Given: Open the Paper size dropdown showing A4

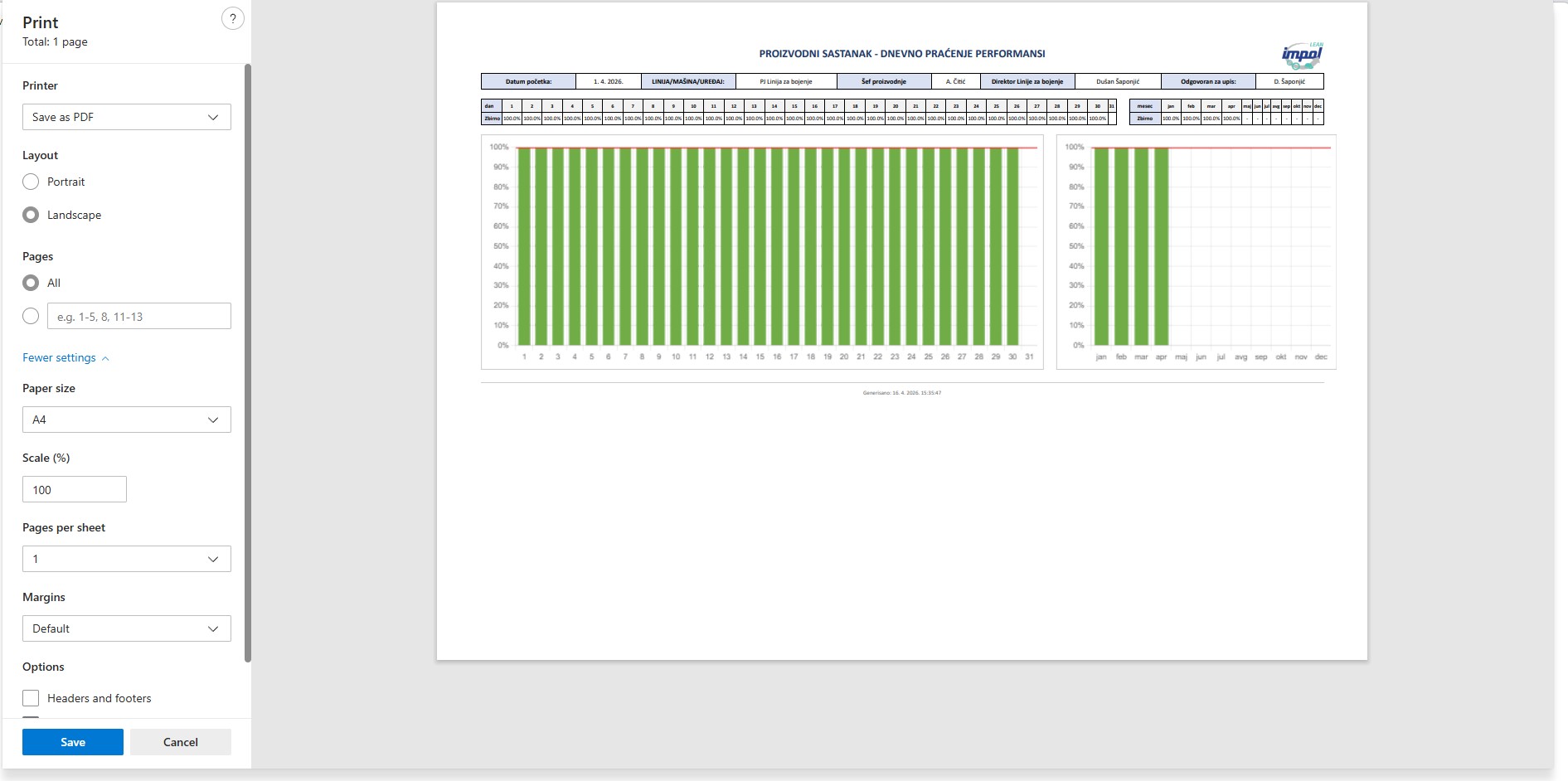Looking at the screenshot, I should (126, 420).
